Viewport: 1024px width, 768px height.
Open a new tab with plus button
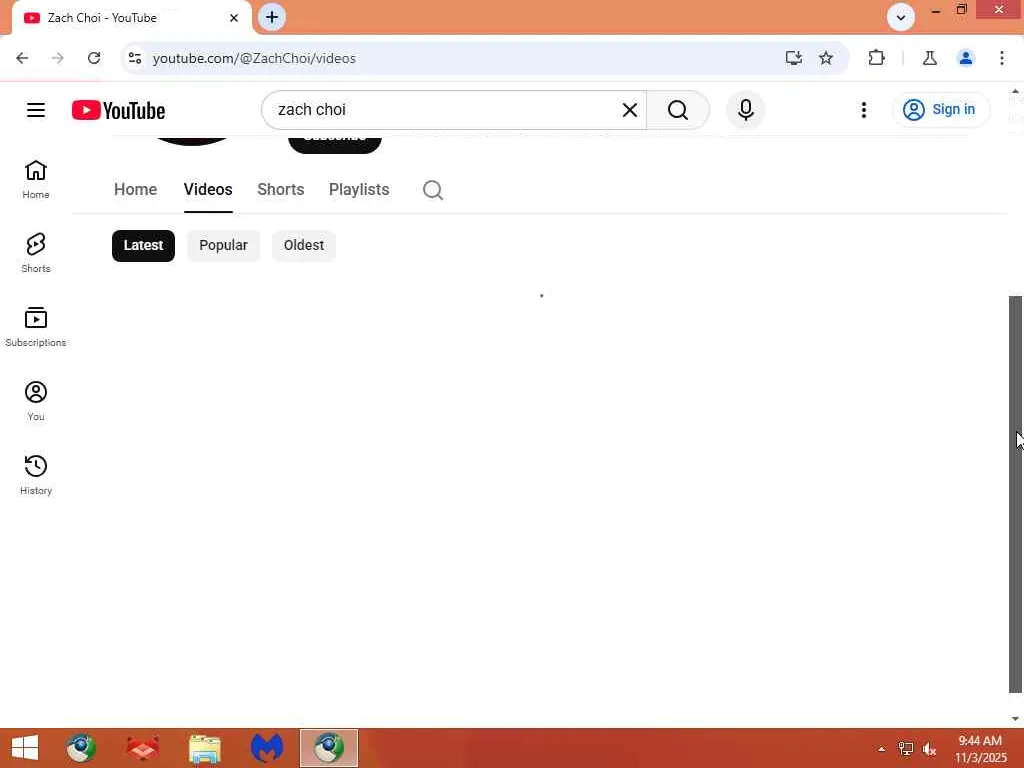pyautogui.click(x=272, y=18)
